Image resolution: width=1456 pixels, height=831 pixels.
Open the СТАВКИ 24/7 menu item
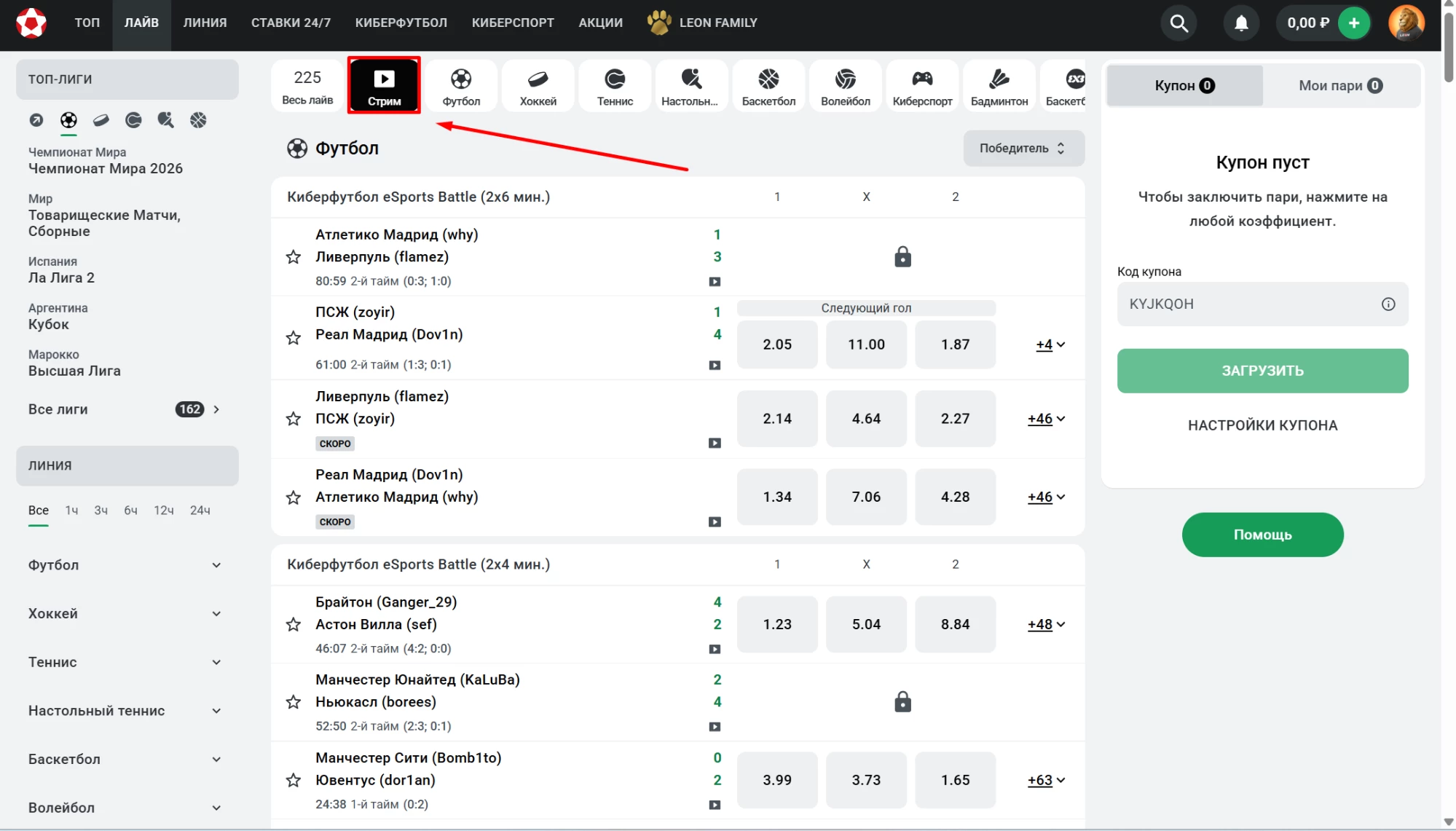291,23
